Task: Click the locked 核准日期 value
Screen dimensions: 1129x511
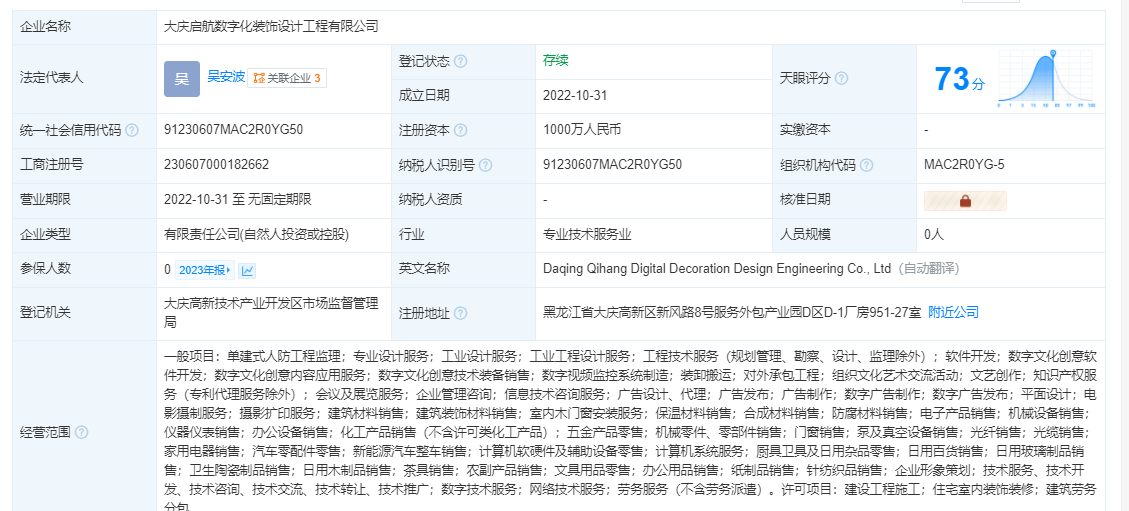Action: [x=965, y=200]
